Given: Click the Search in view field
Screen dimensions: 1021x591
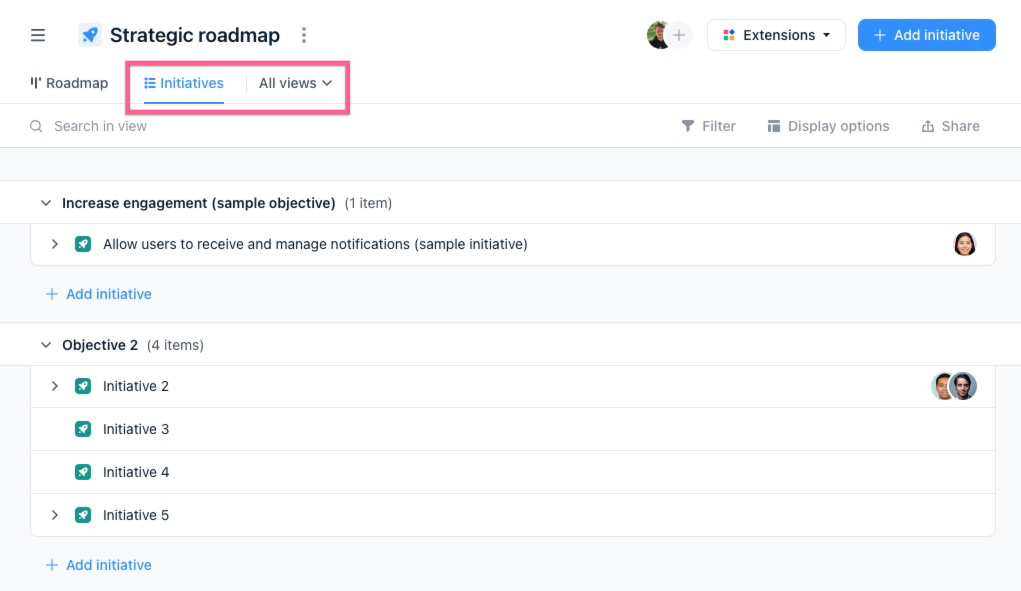Looking at the screenshot, I should [100, 126].
